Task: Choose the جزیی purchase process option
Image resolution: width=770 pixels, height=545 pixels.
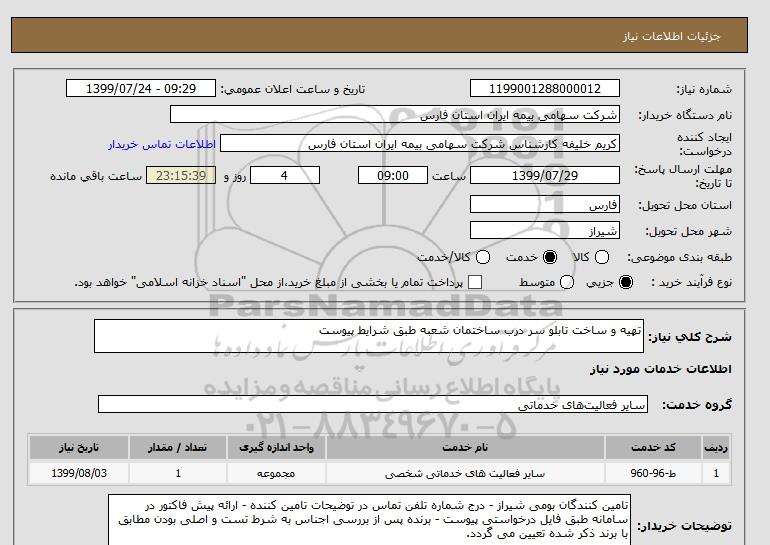Action: coord(626,282)
